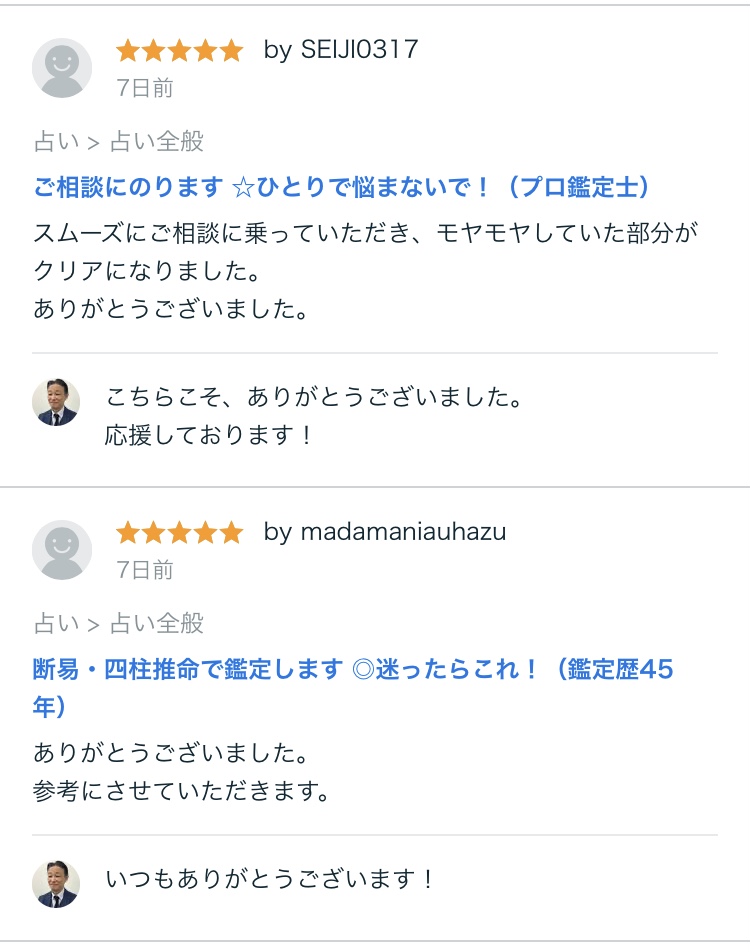Open reviewer madamaniauhazu's profile name
750x952 pixels.
(385, 532)
